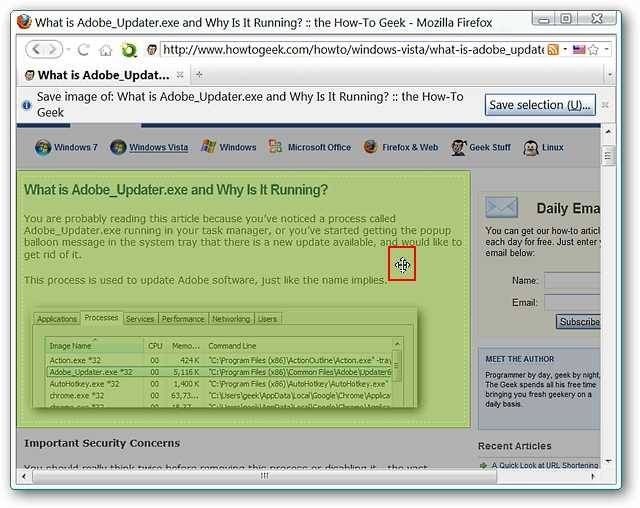This screenshot has height=508, width=640.
Task: Click the Applications tab in Task Manager image
Action: (x=57, y=319)
